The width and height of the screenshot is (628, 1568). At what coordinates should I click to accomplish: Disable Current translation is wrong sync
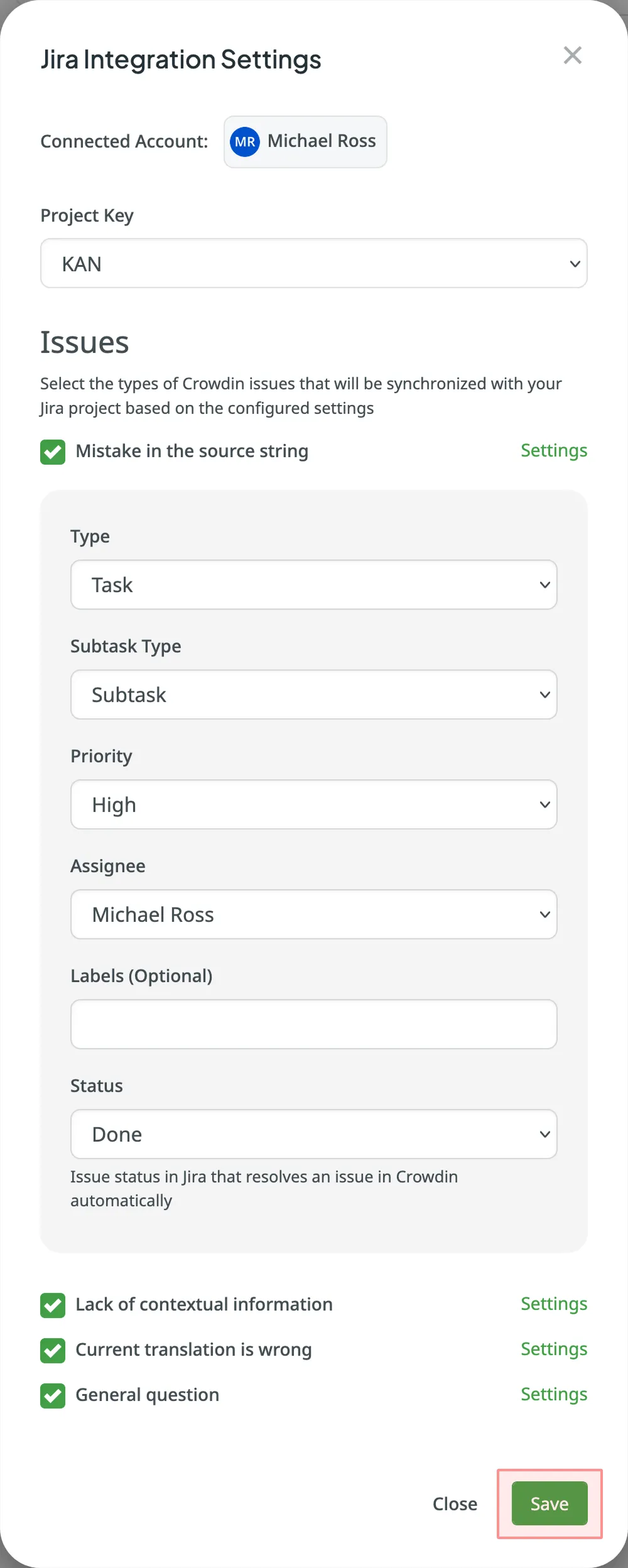point(53,1350)
